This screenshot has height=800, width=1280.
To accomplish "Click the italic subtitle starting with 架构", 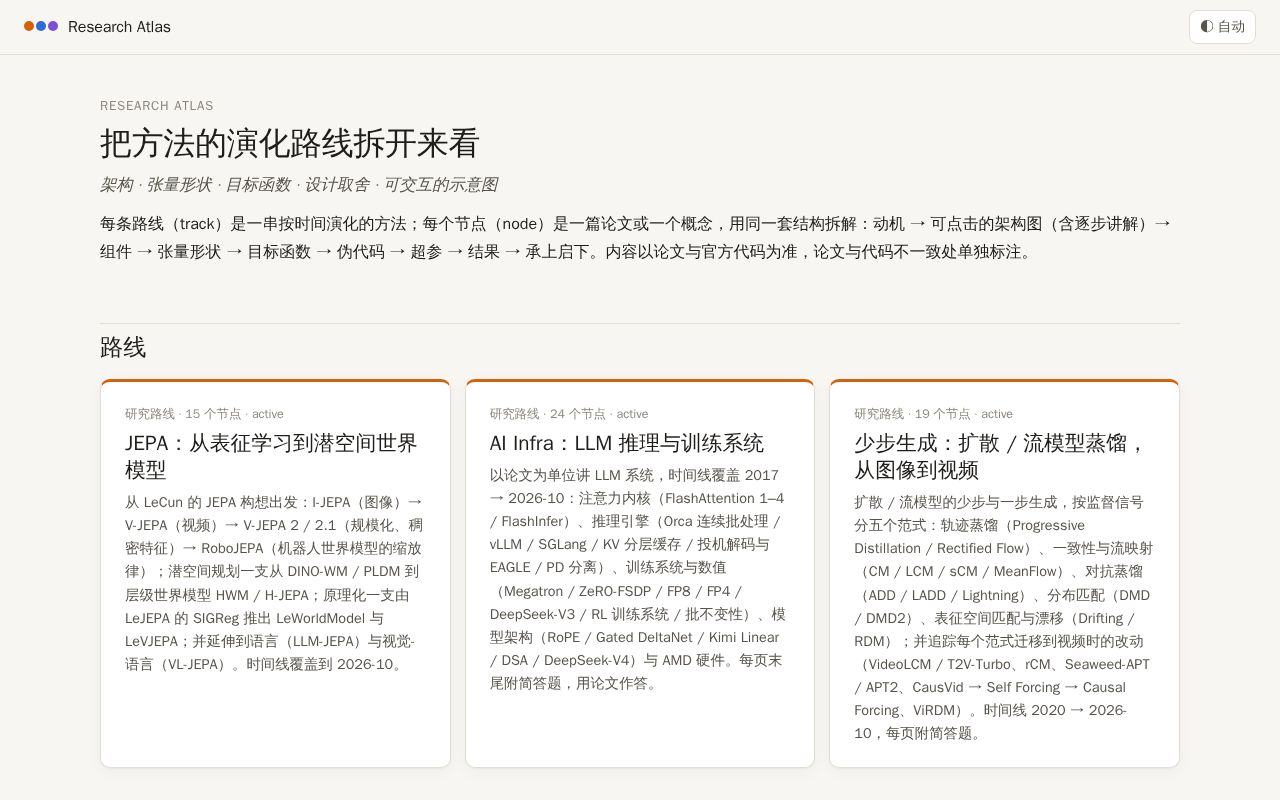I will (x=299, y=185).
